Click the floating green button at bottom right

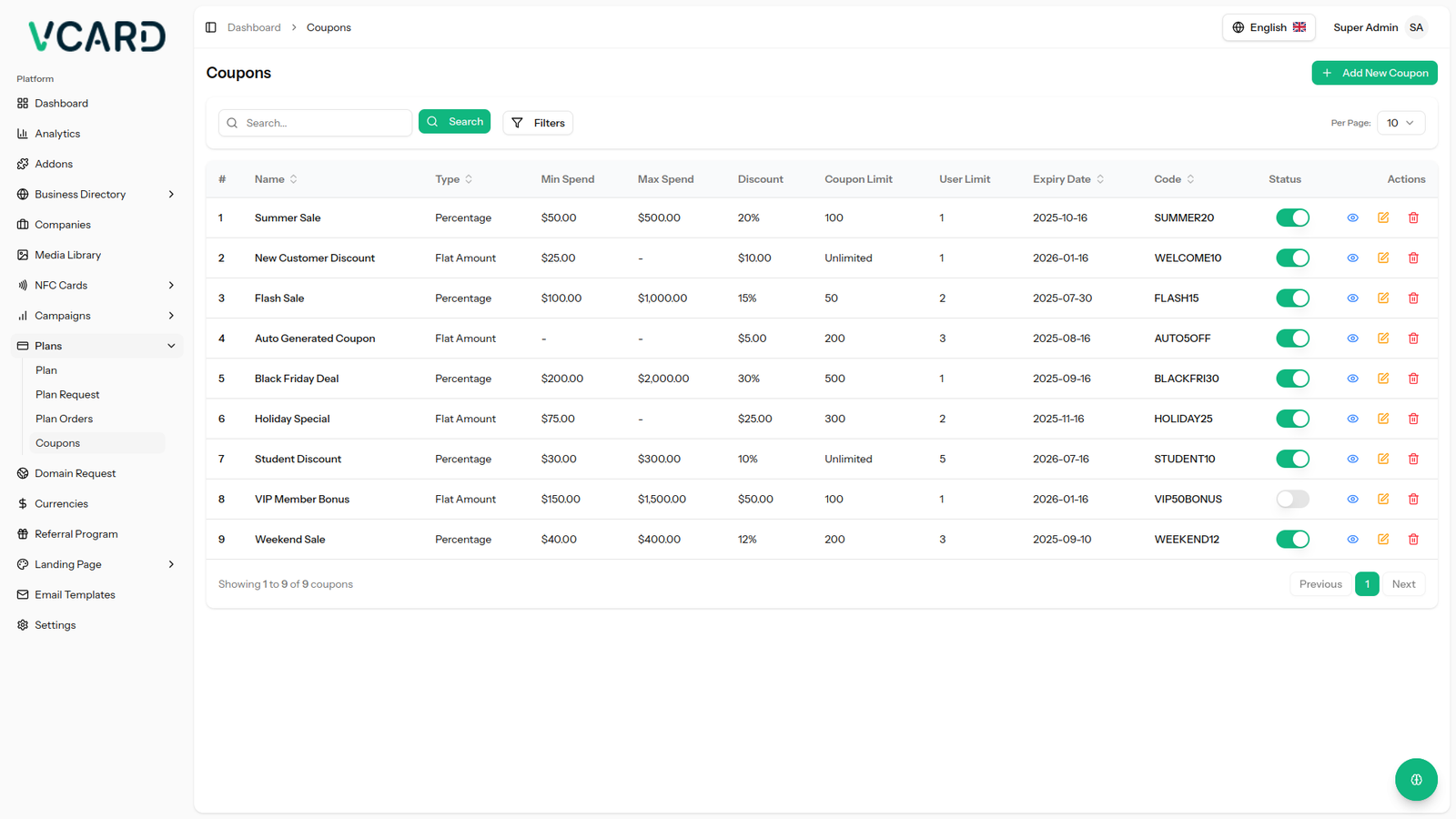coord(1415,779)
